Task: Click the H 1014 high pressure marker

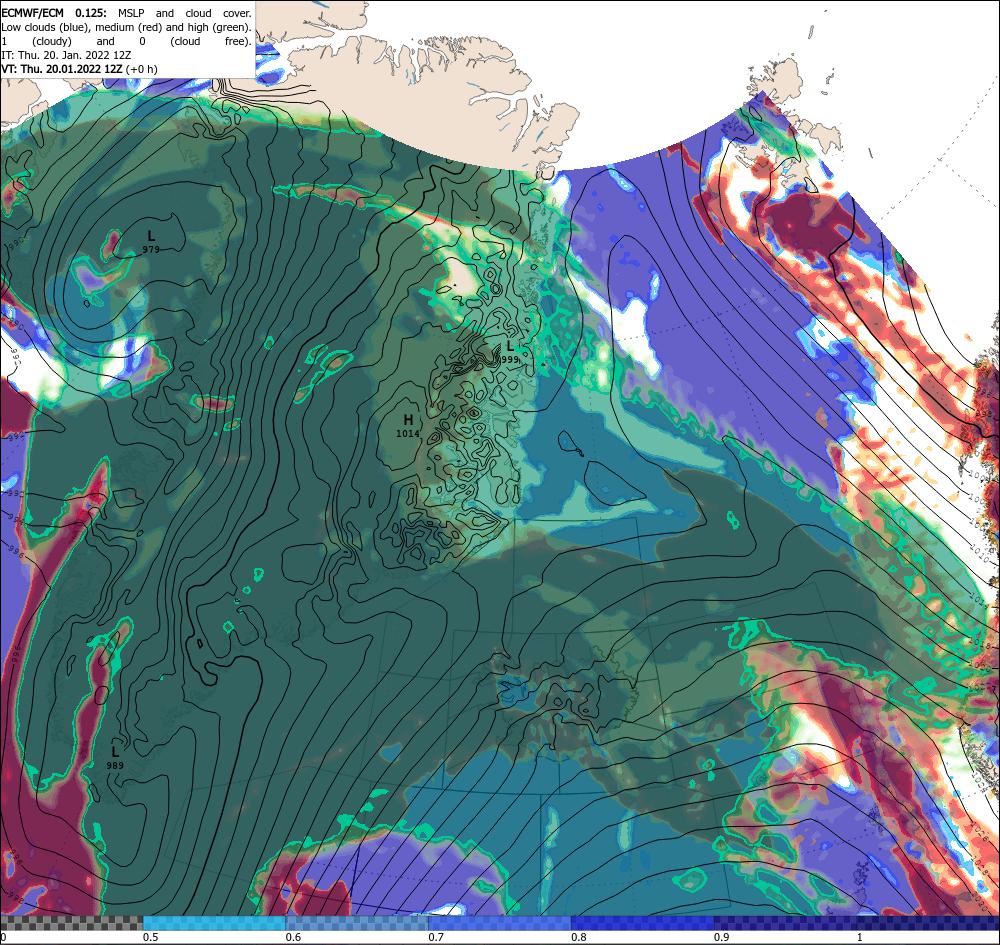Action: pos(408,425)
